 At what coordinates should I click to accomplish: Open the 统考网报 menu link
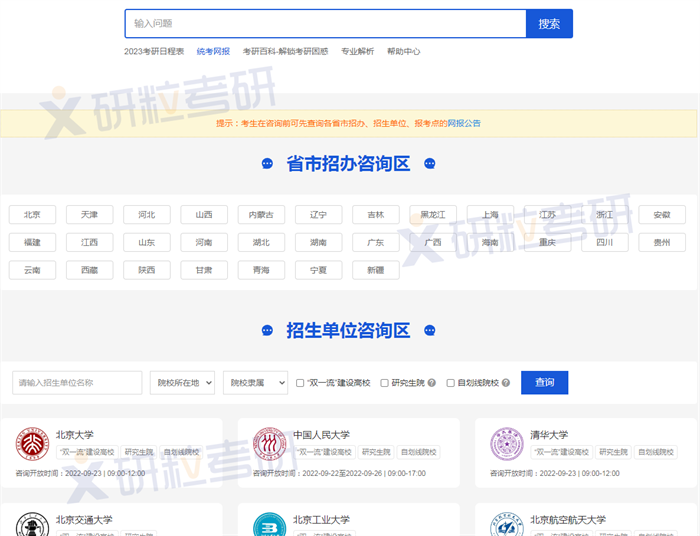click(x=212, y=51)
